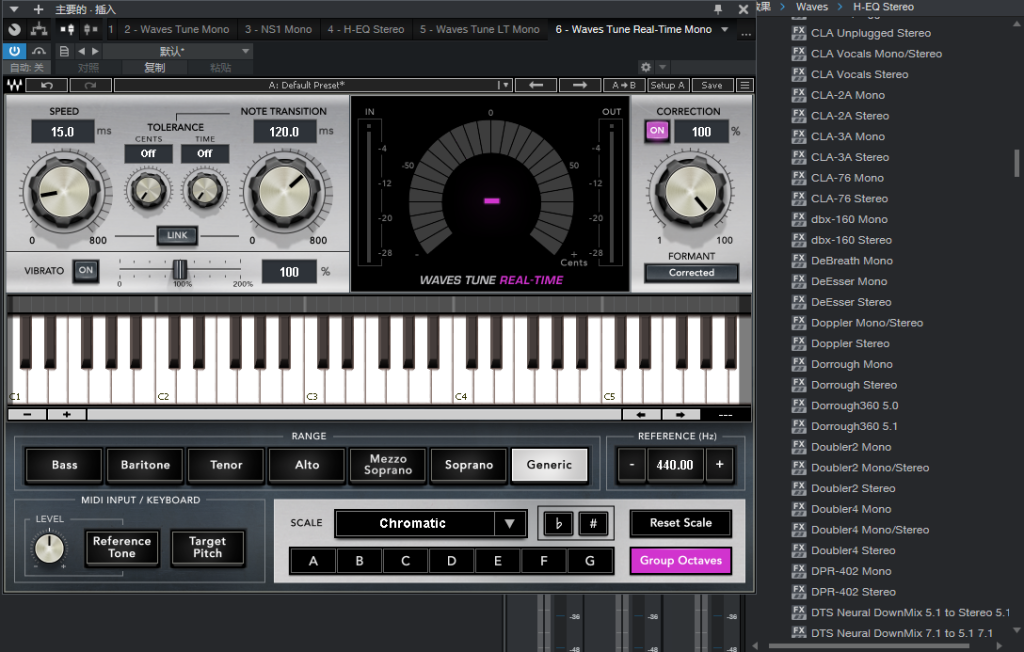The image size is (1024, 652).
Task: Copy setup A to B
Action: (624, 85)
